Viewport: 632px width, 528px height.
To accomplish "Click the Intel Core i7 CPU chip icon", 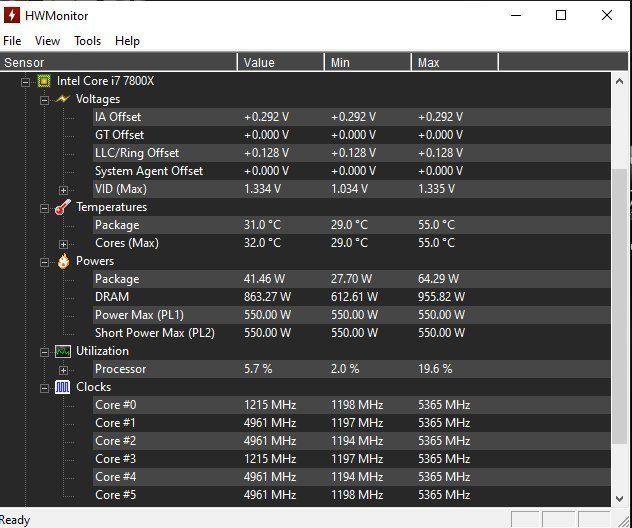I will 44,81.
